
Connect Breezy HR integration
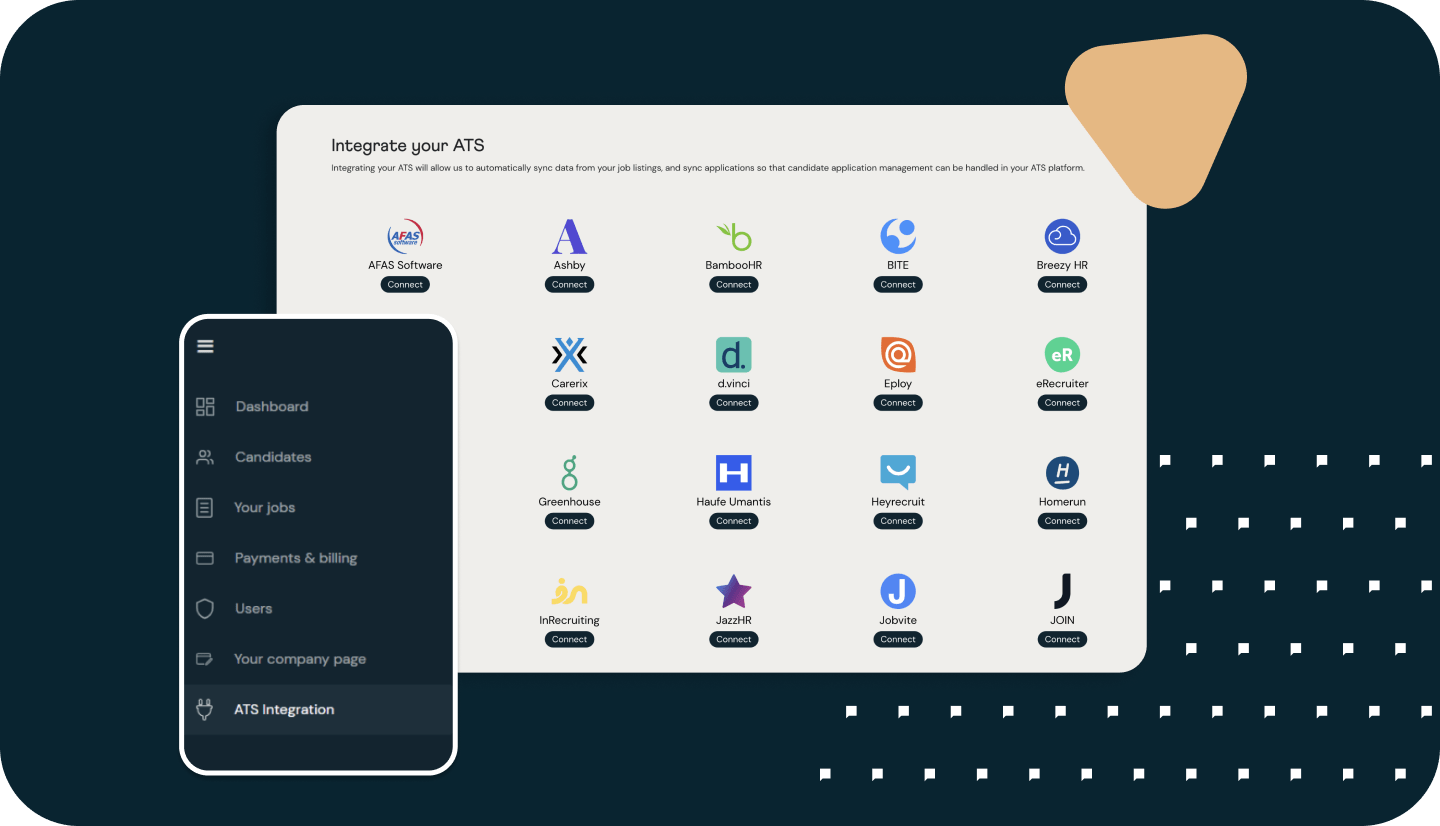tap(1062, 284)
